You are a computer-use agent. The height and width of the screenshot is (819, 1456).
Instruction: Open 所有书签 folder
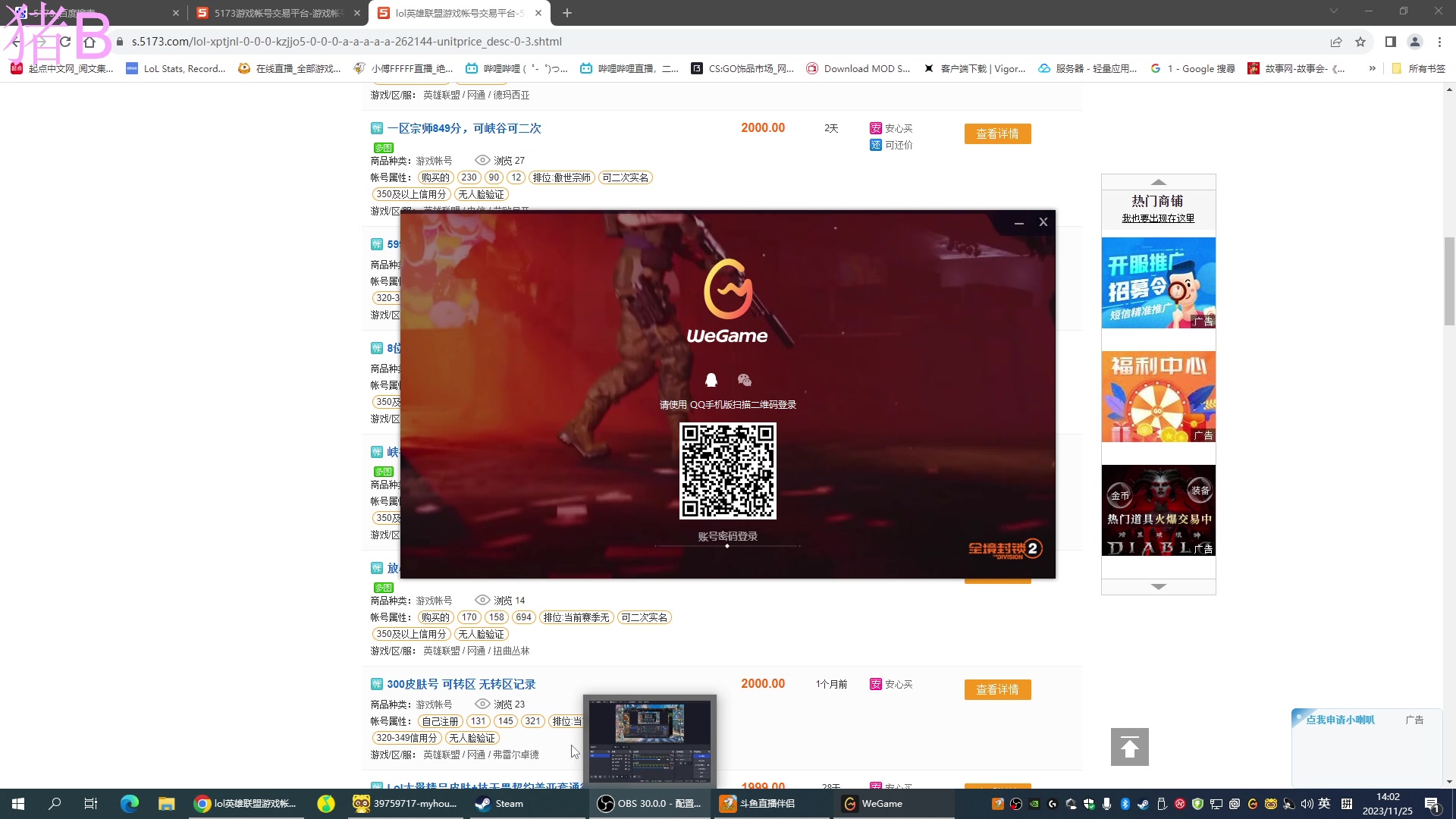coord(1418,68)
